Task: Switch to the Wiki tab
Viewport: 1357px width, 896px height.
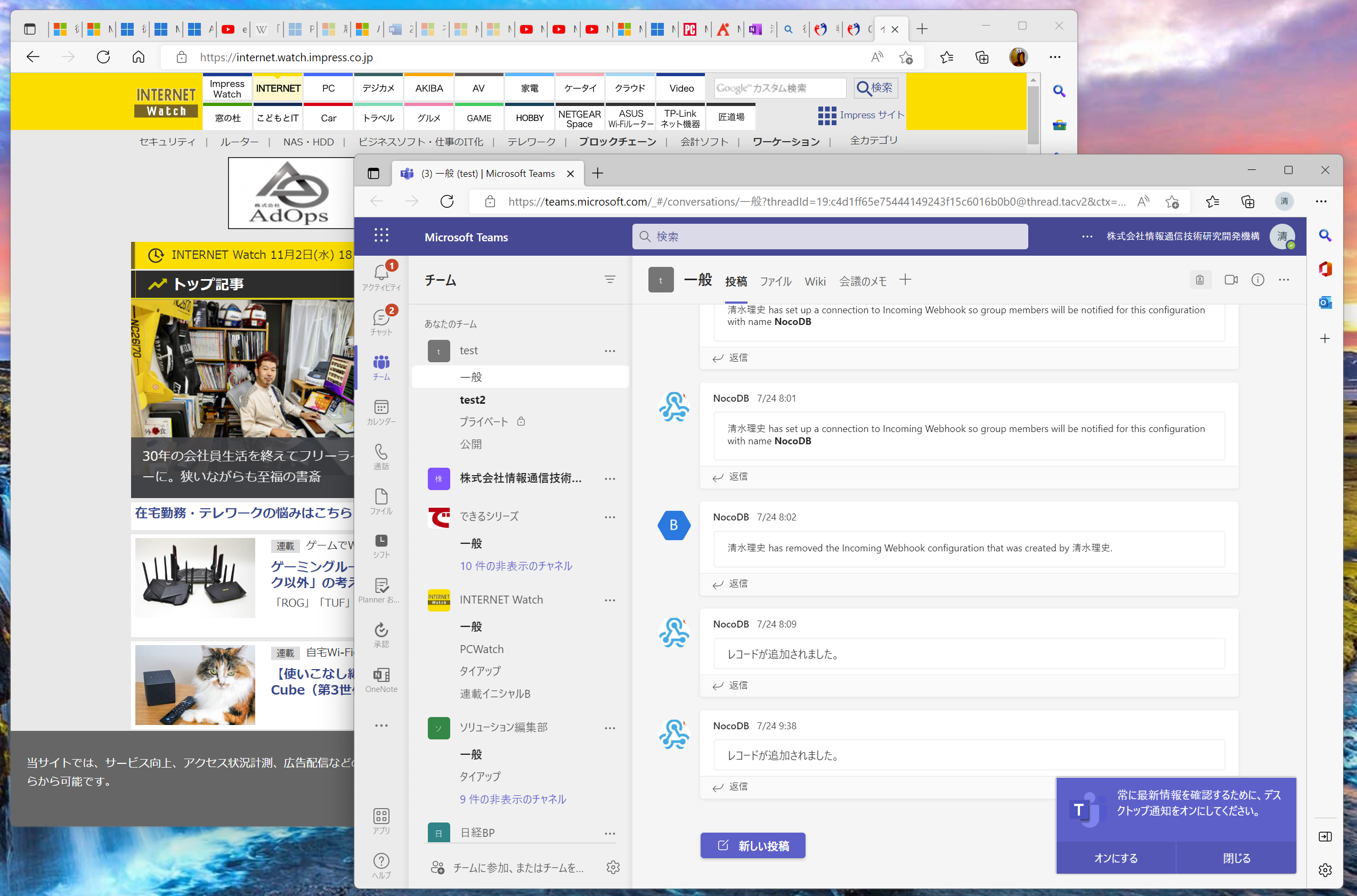Action: tap(815, 281)
